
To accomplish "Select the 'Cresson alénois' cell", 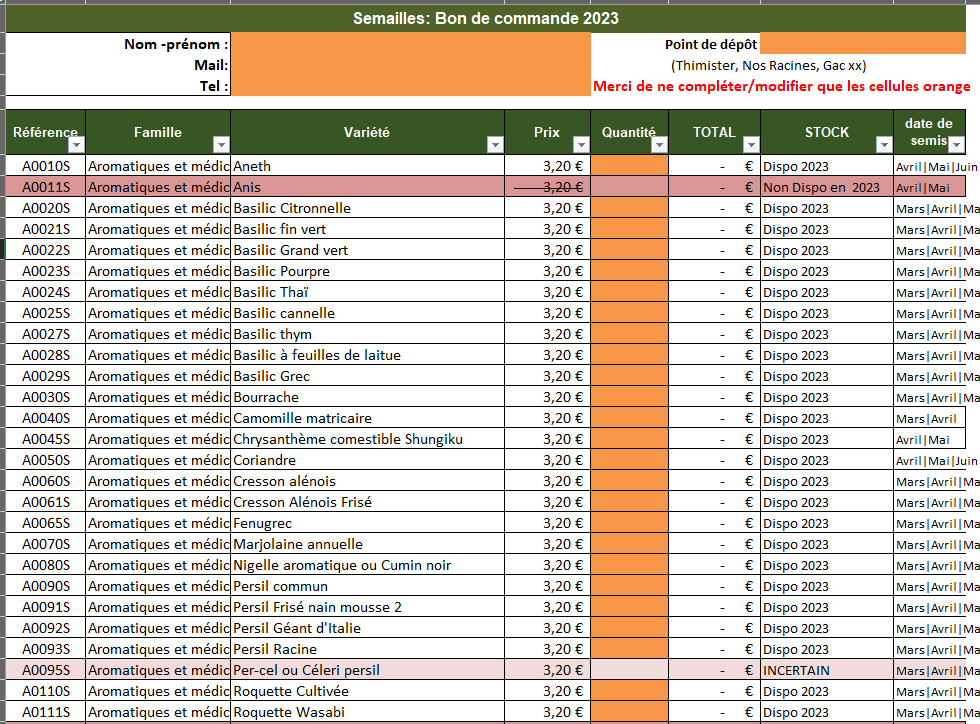I will click(368, 481).
